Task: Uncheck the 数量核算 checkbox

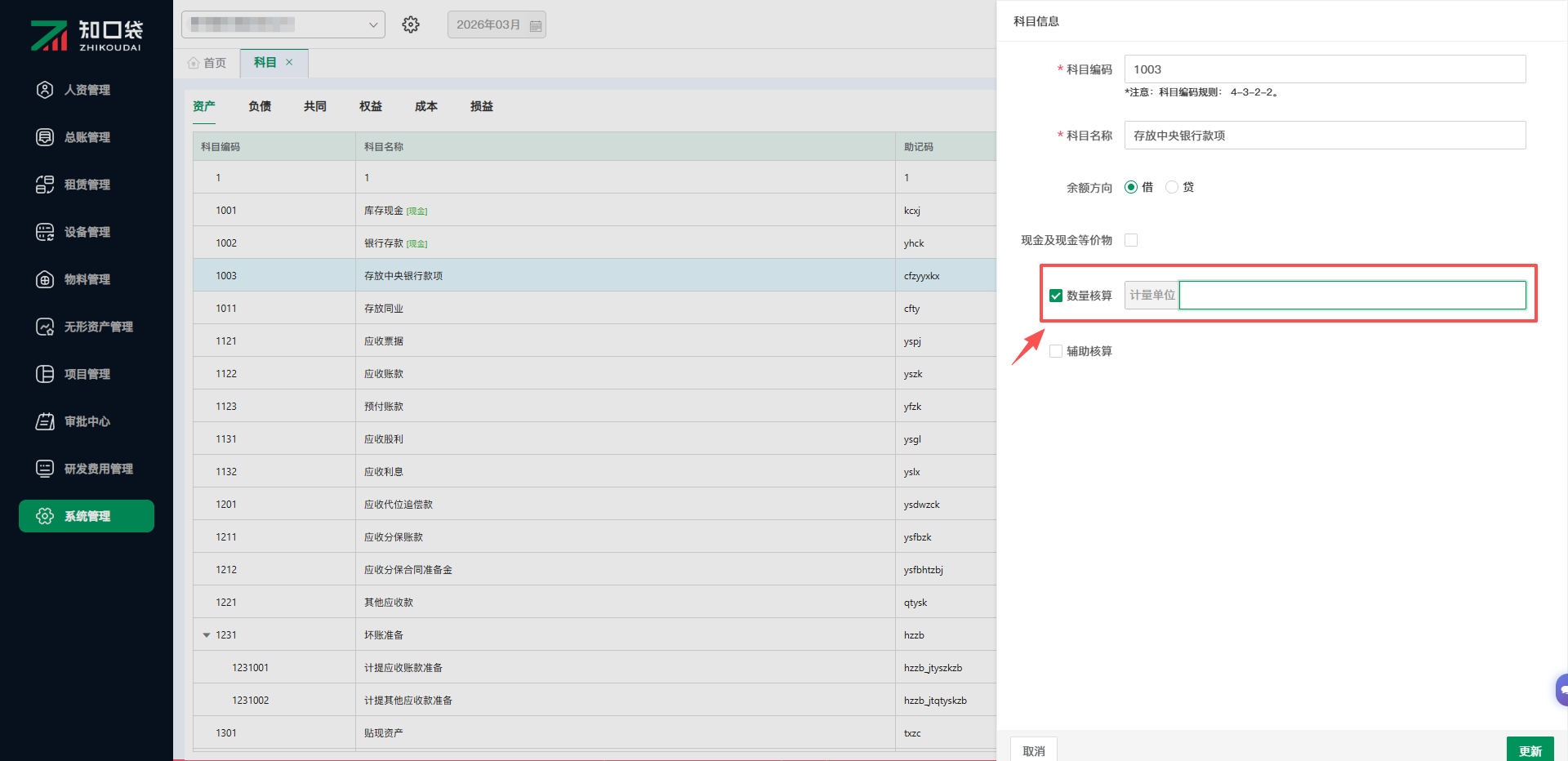Action: pyautogui.click(x=1056, y=296)
